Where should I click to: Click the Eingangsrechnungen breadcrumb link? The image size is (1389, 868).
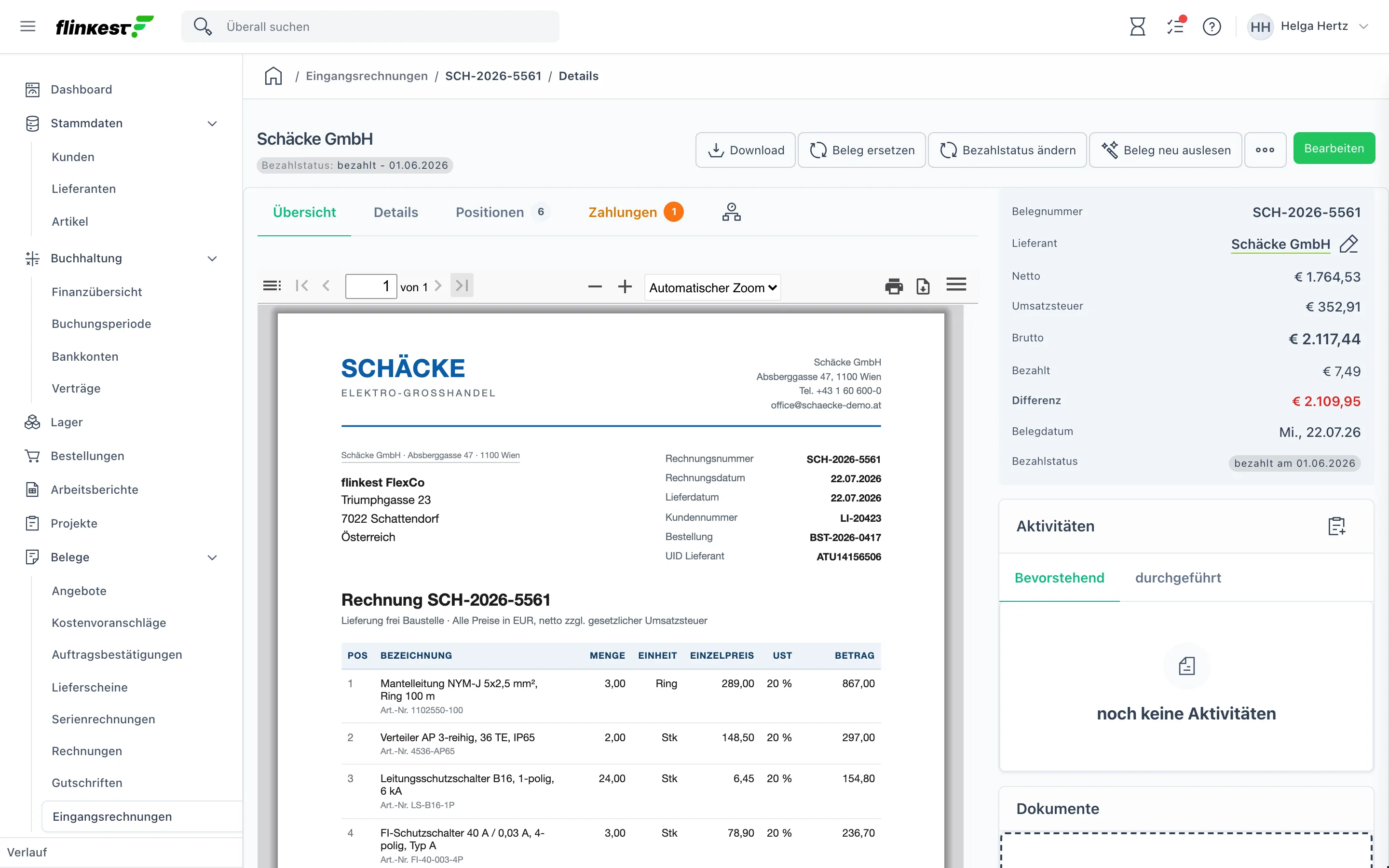[x=367, y=76]
